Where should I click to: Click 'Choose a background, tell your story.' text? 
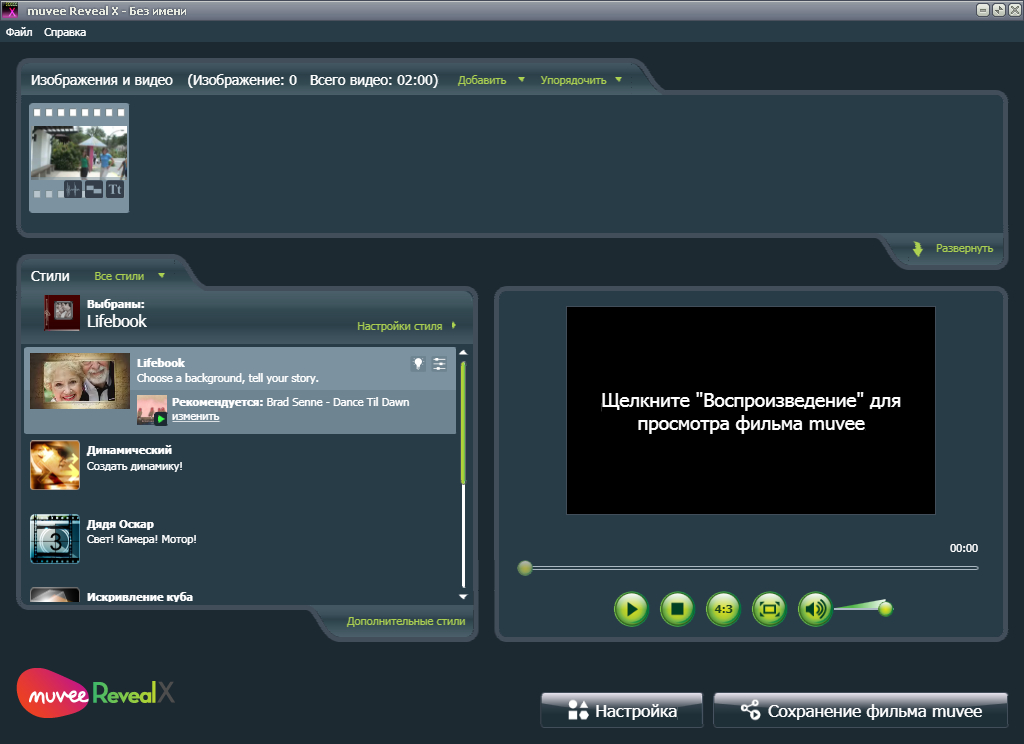[227, 378]
